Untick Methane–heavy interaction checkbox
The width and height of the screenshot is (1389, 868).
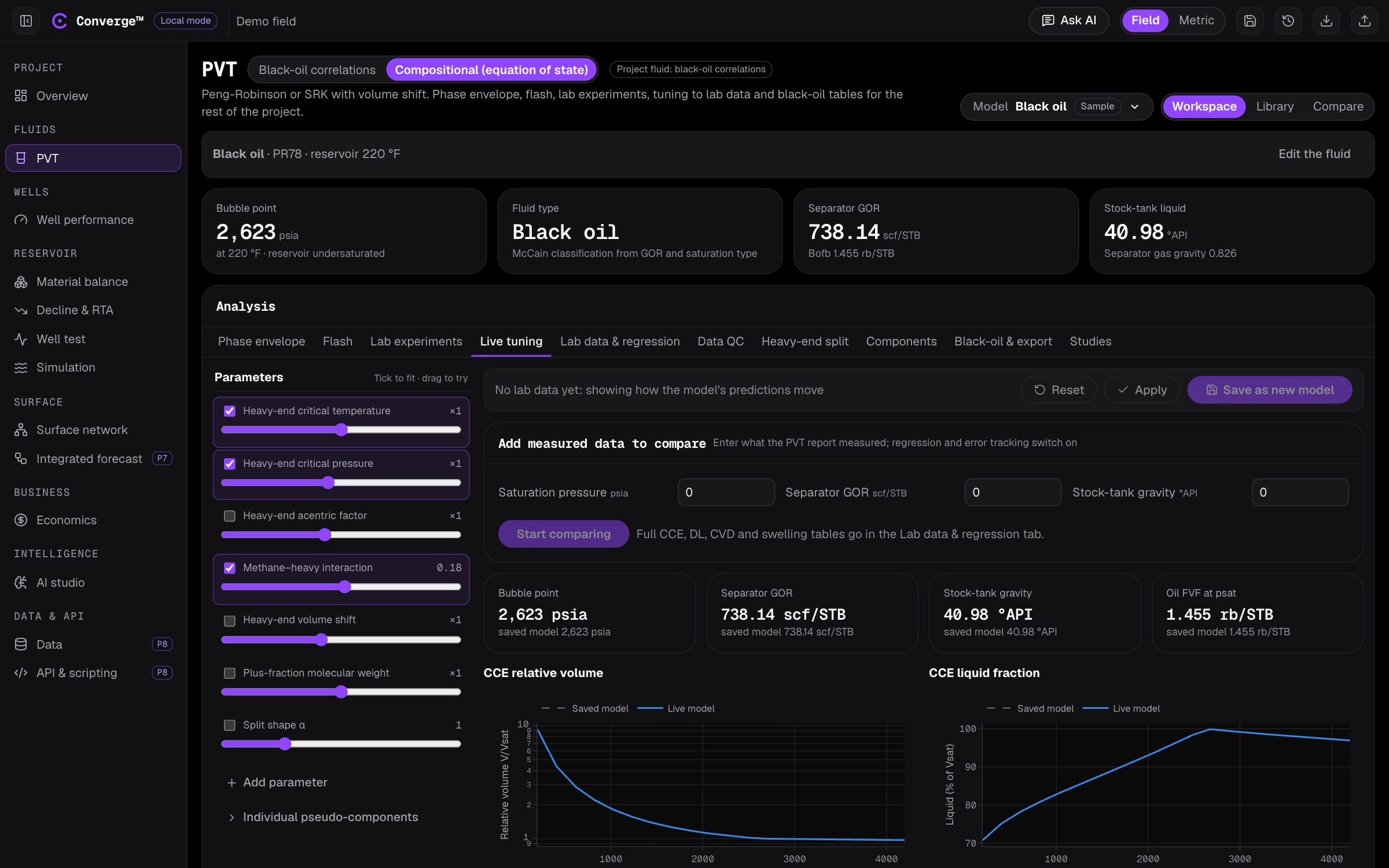pyautogui.click(x=230, y=568)
